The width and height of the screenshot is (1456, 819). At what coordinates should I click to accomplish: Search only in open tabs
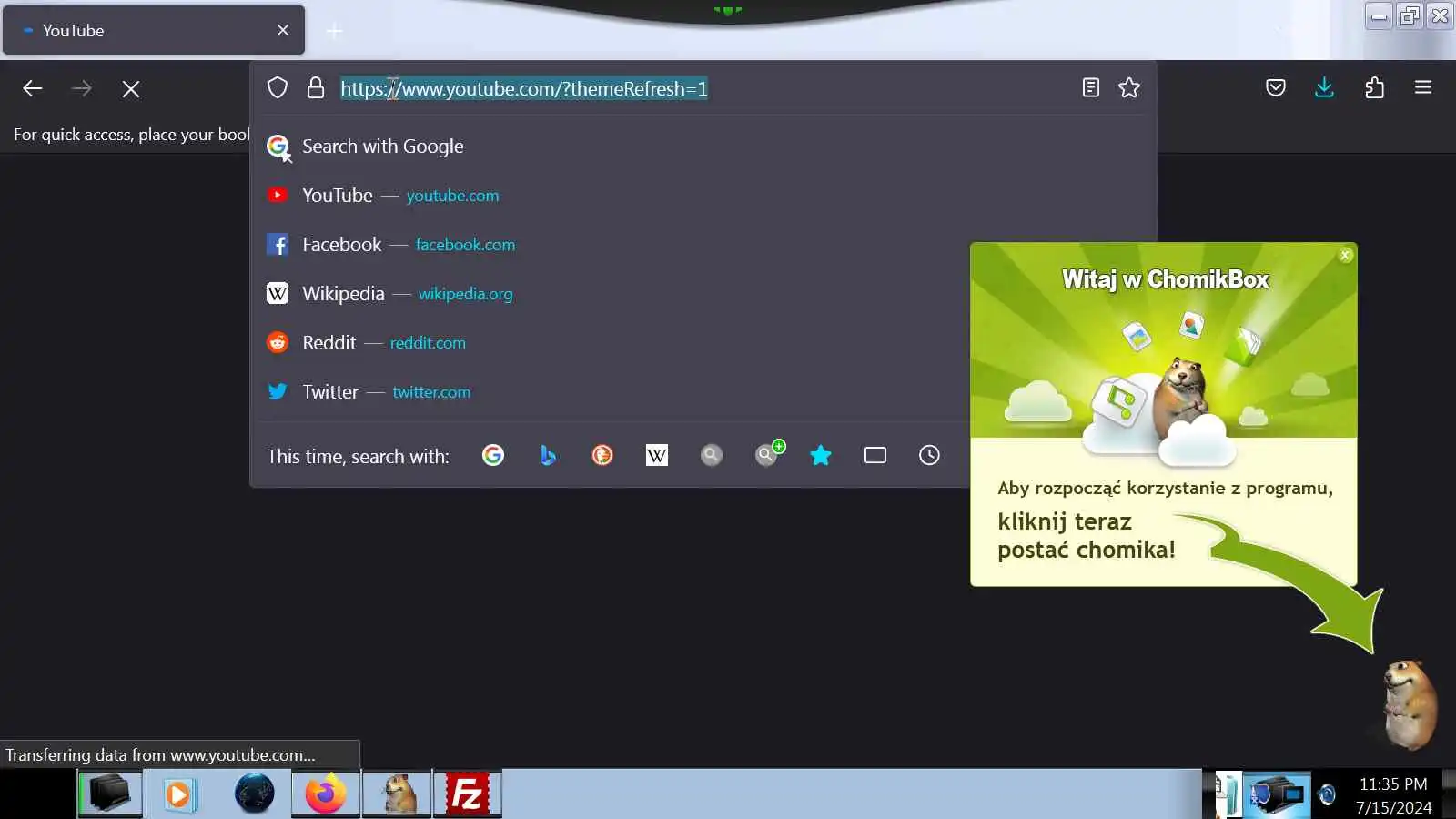click(875, 455)
